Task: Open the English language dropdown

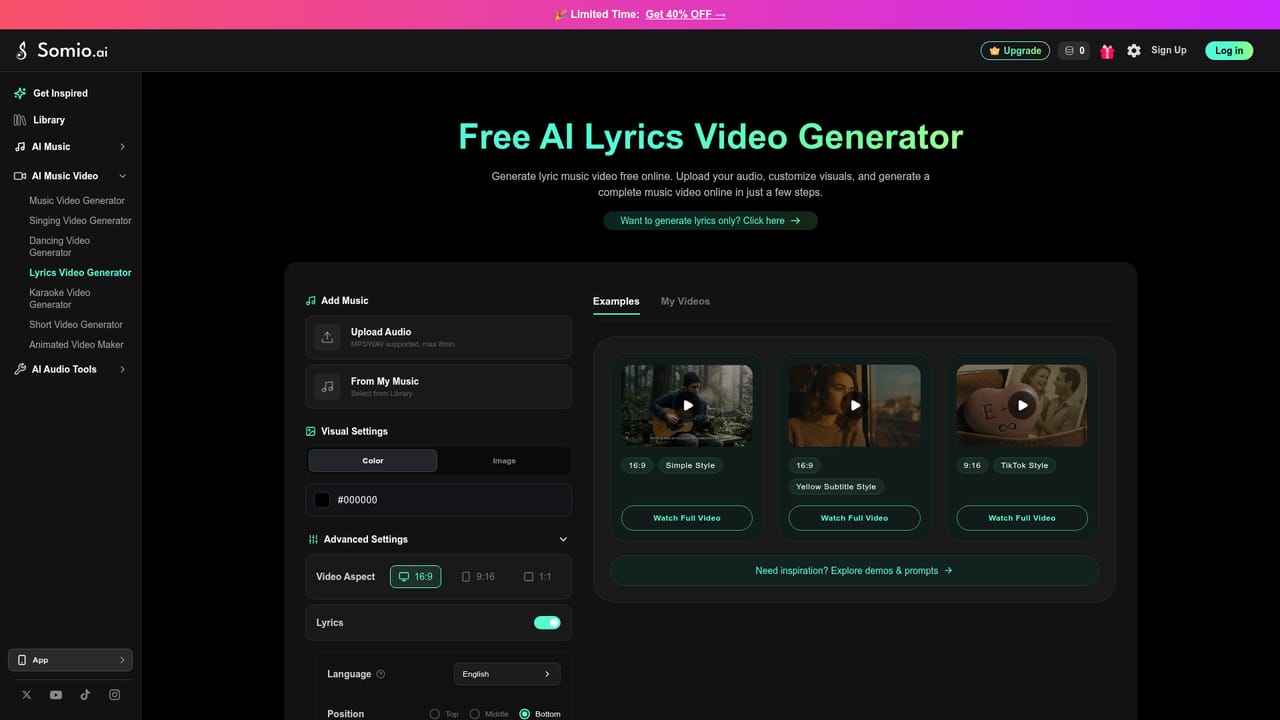Action: point(507,674)
